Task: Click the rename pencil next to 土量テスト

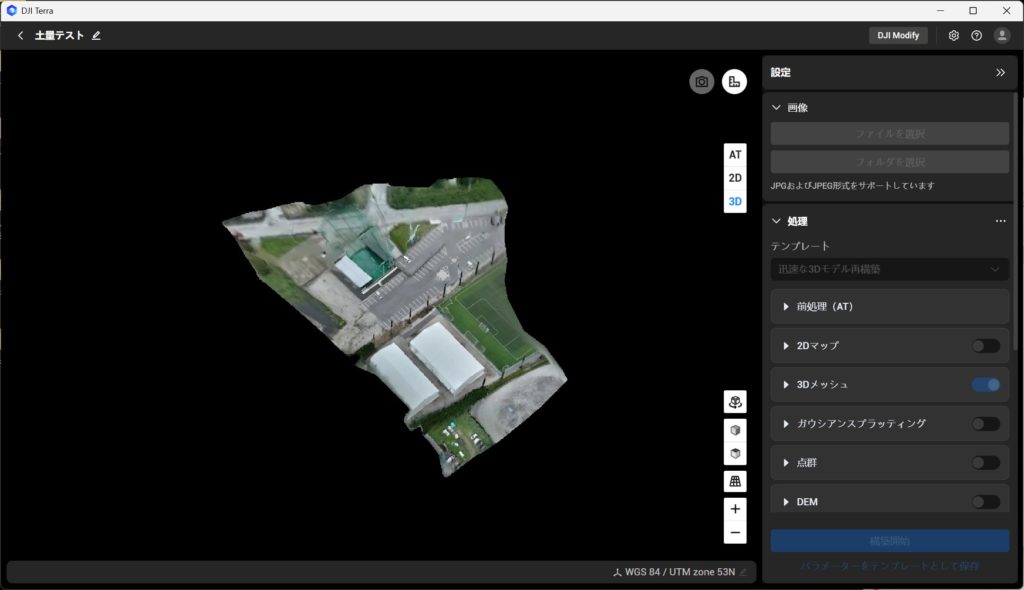Action: coord(97,36)
